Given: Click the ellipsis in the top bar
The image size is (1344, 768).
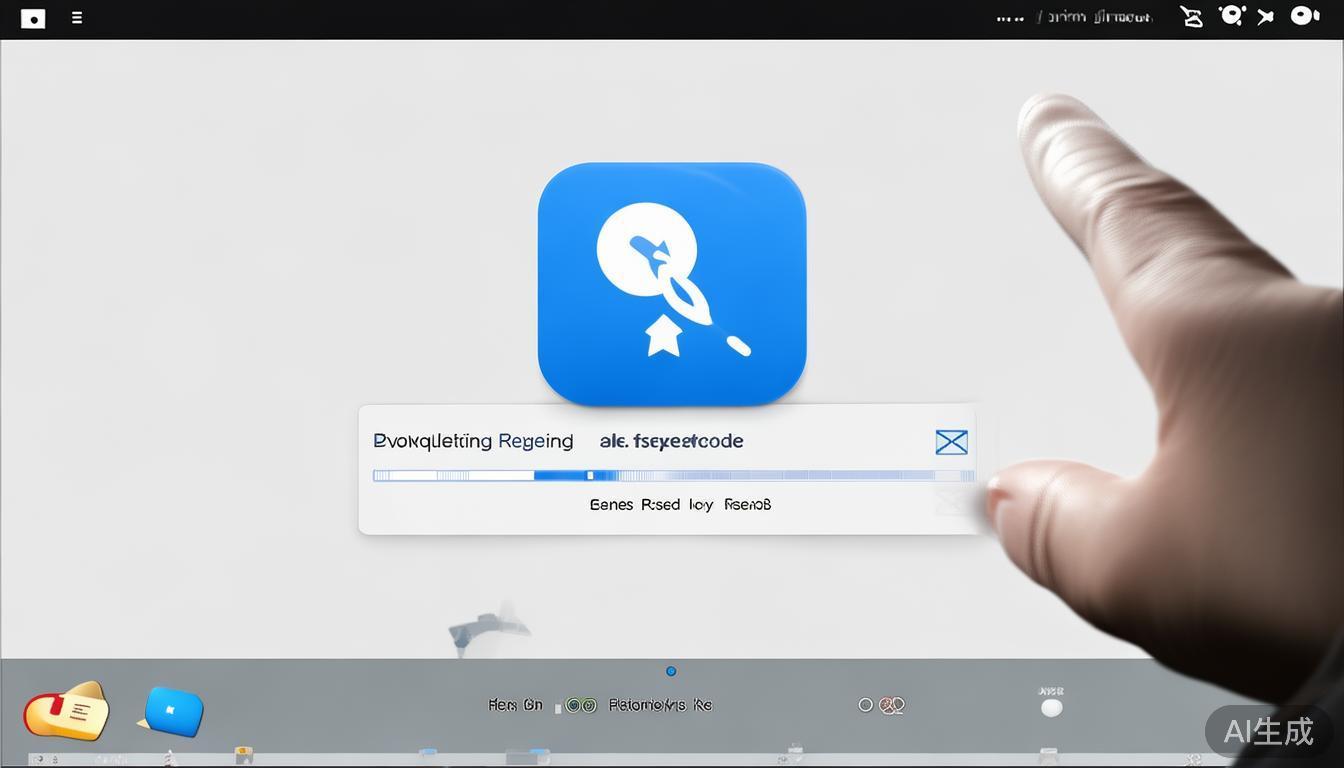Looking at the screenshot, I should [1010, 18].
